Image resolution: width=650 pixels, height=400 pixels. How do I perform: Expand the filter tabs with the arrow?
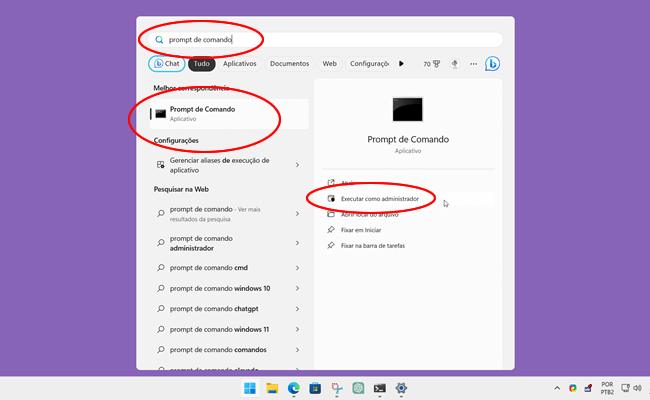[x=402, y=64]
